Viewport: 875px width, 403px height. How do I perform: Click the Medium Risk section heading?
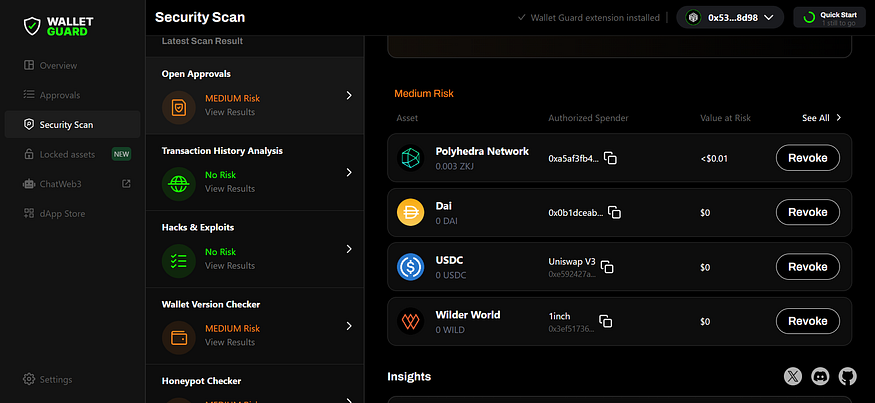(x=424, y=94)
